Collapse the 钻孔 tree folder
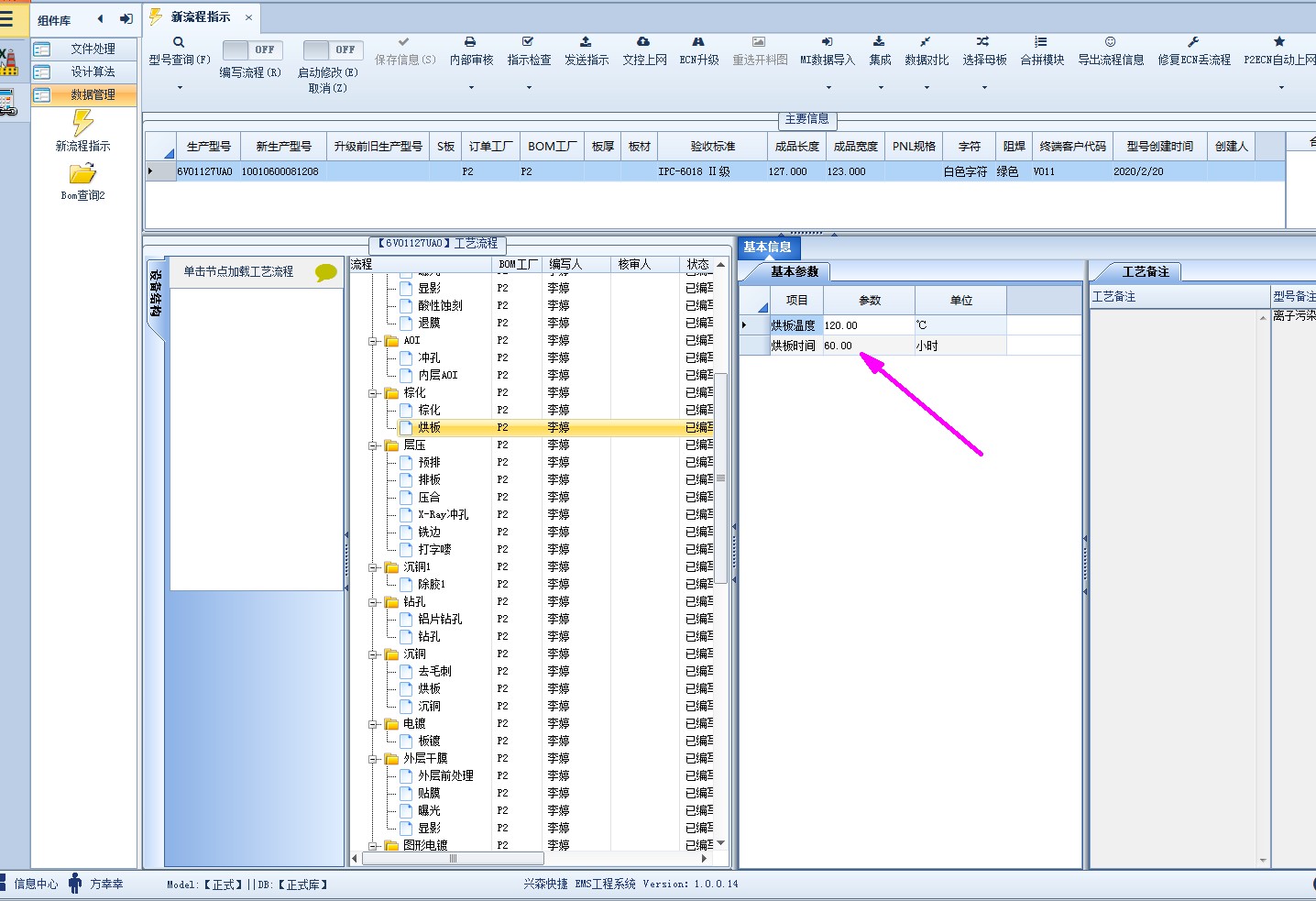Screen dimensions: 1316x901 pyautogui.click(x=374, y=602)
